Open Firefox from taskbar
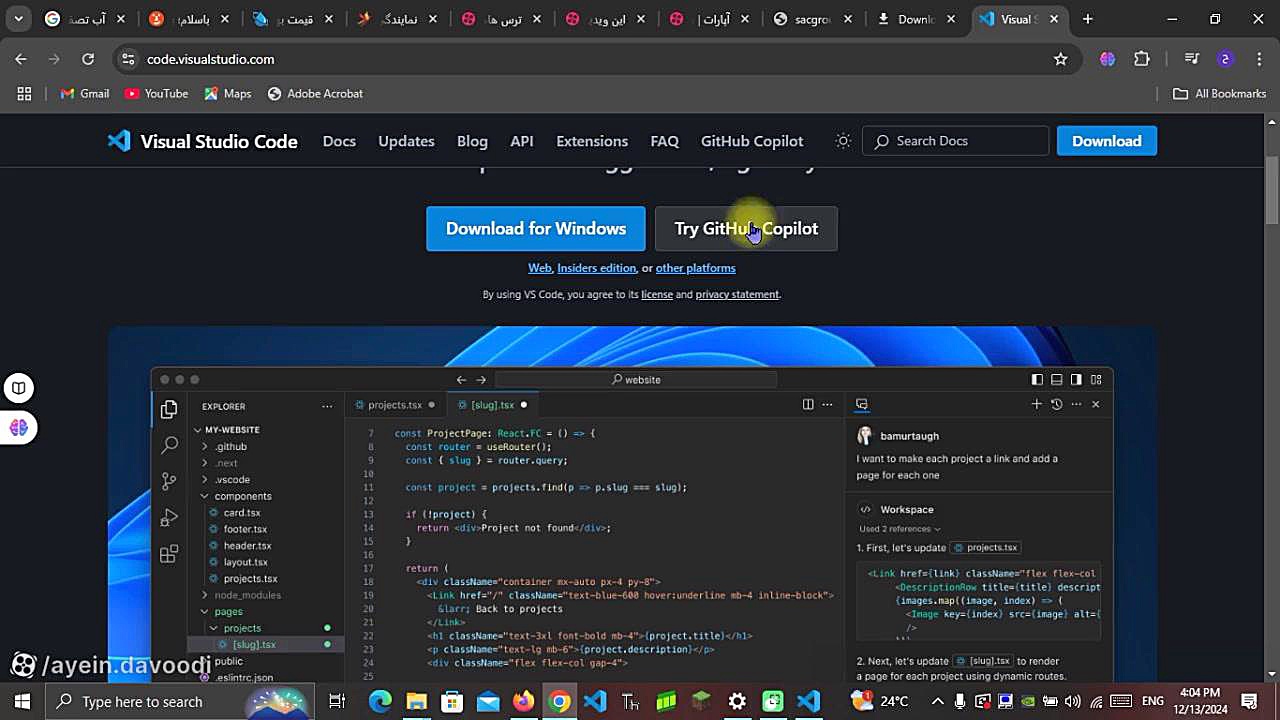This screenshot has width=1280, height=720. [x=524, y=701]
